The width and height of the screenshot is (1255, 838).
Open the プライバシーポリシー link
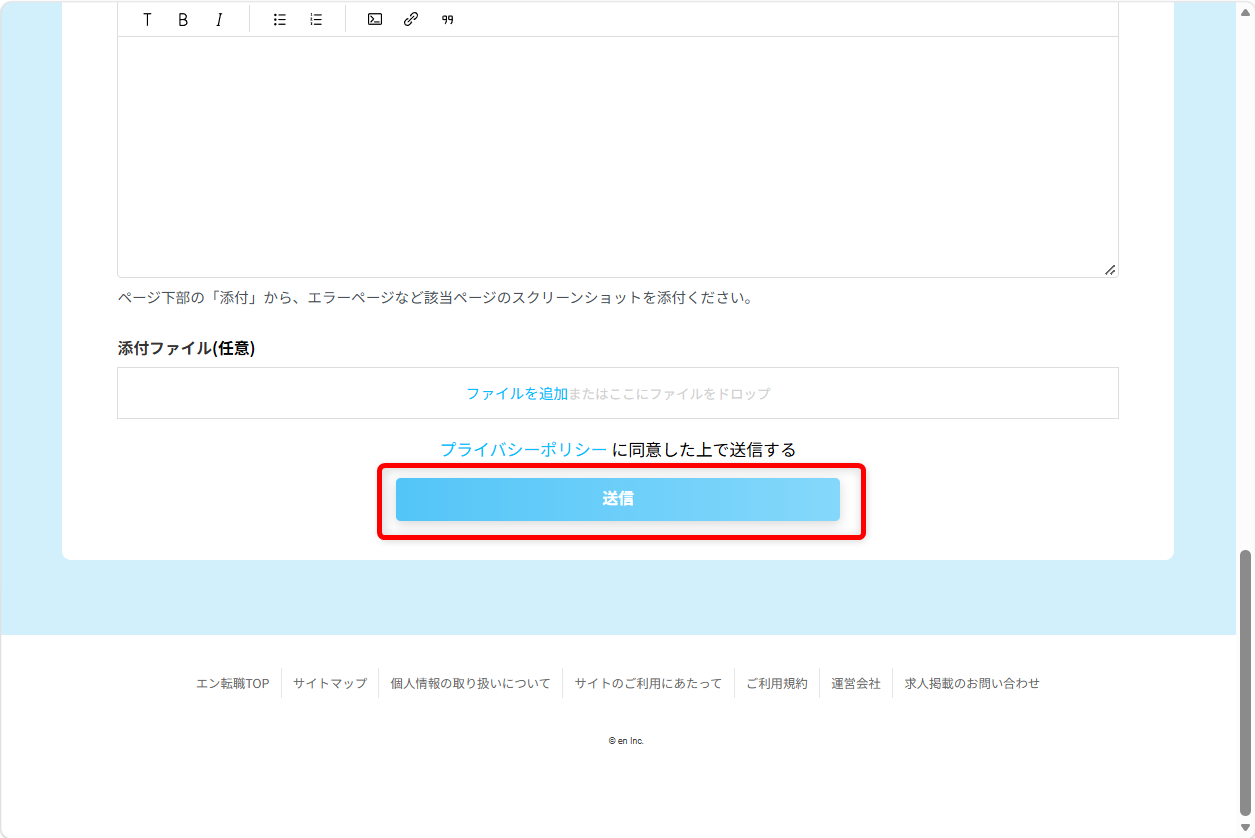(x=523, y=450)
